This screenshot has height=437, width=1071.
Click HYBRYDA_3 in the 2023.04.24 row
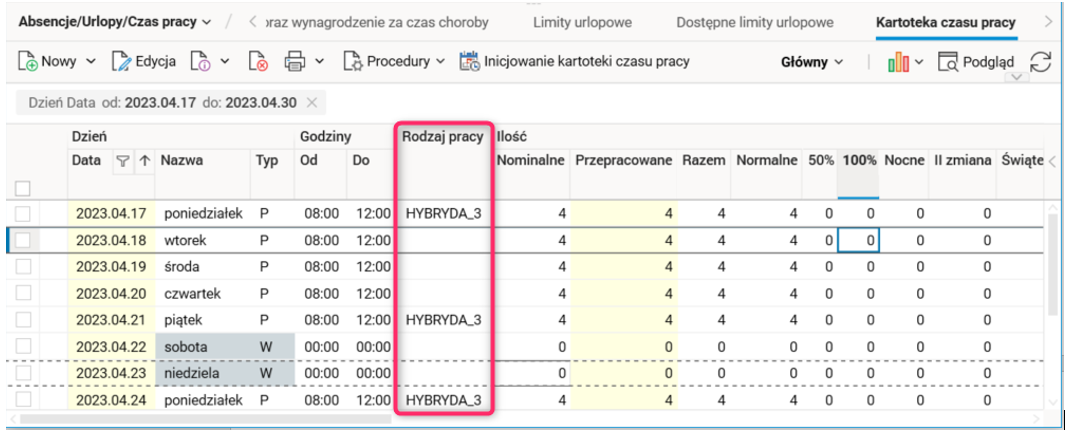(443, 400)
